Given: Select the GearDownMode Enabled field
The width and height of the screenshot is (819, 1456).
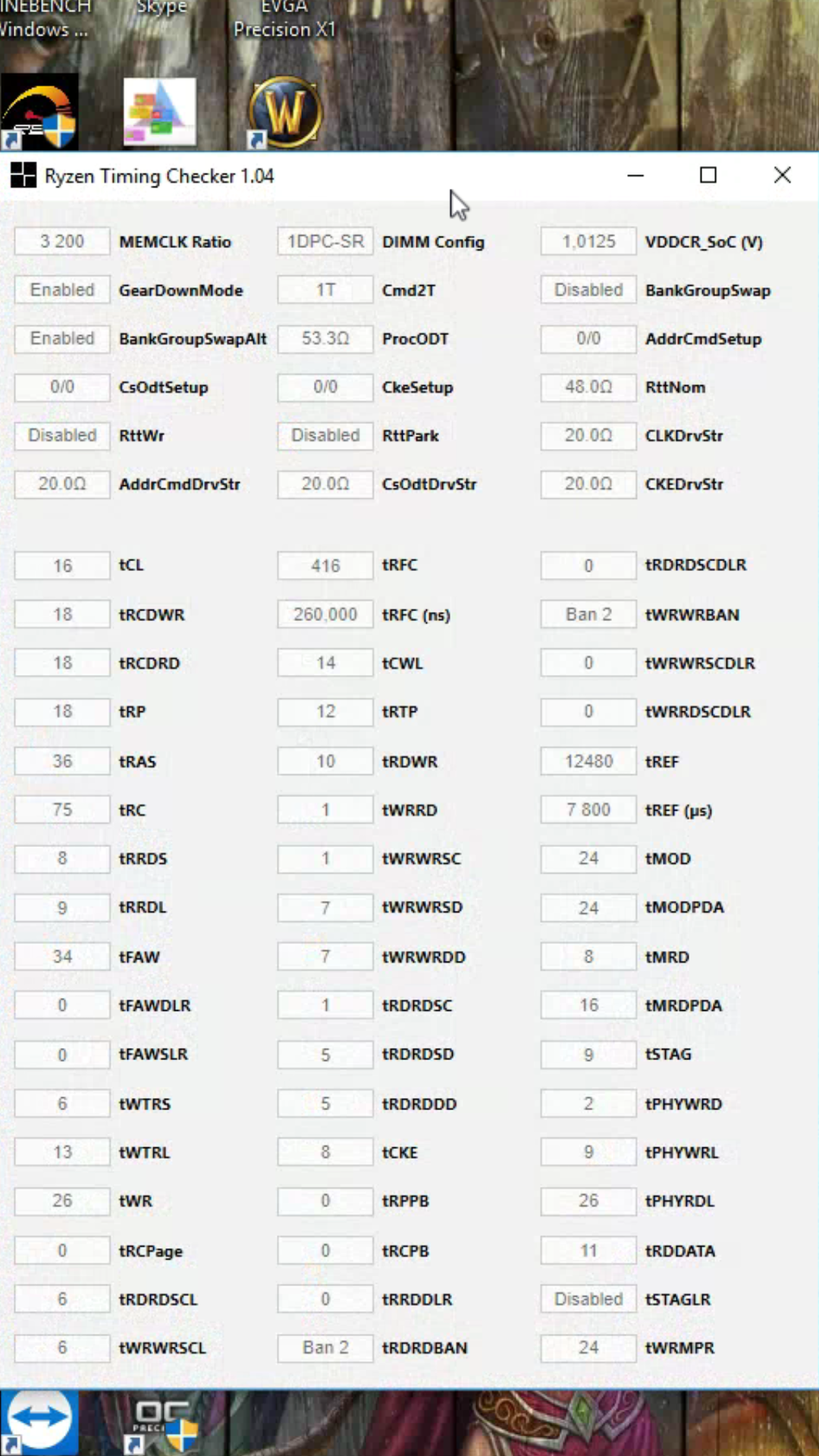Looking at the screenshot, I should tap(62, 290).
